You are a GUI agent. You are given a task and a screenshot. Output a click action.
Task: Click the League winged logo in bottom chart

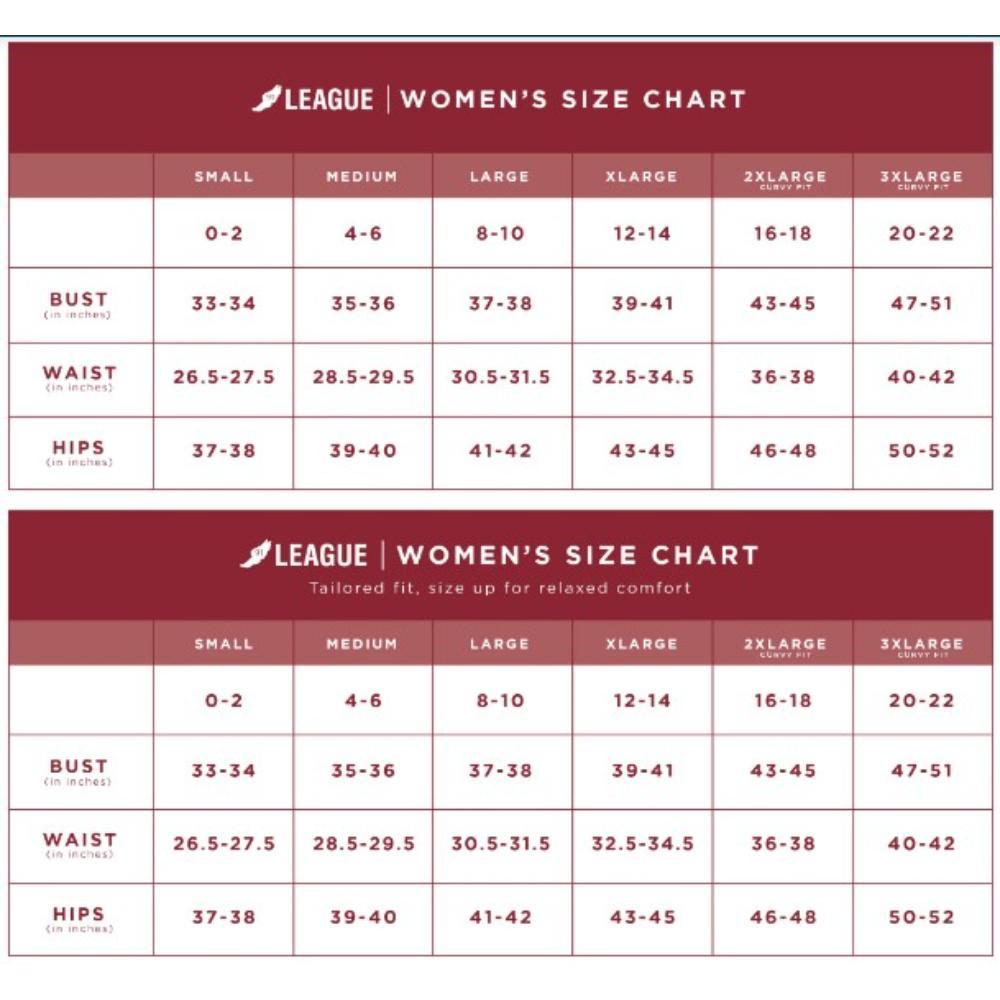(304, 554)
